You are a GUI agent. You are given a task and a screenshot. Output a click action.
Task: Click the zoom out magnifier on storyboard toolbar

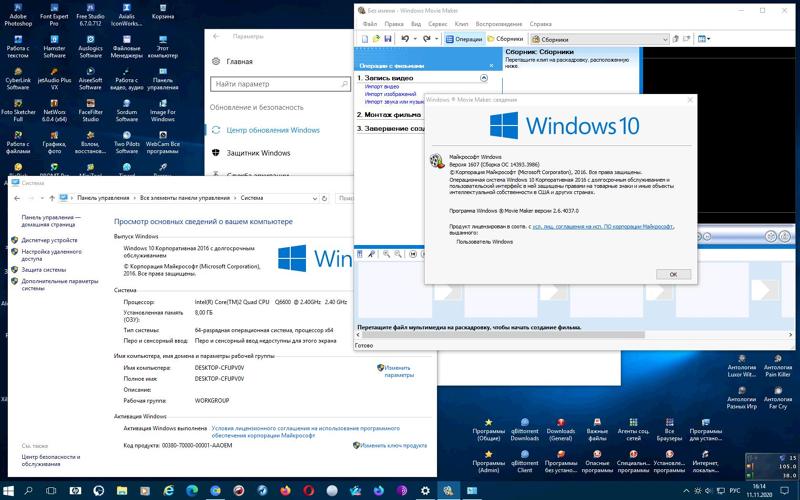397,254
